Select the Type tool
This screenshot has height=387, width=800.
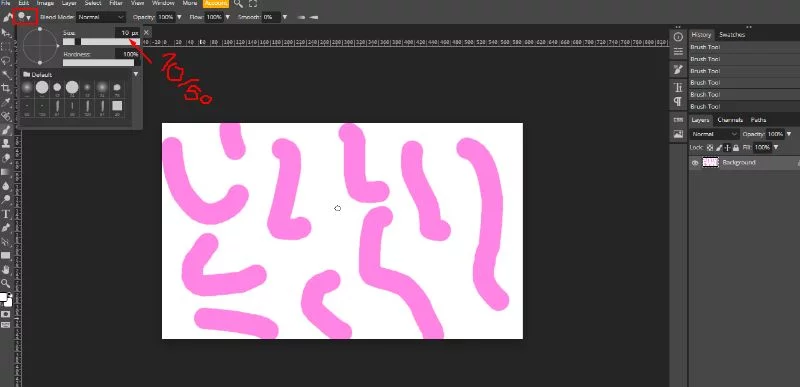click(6, 214)
